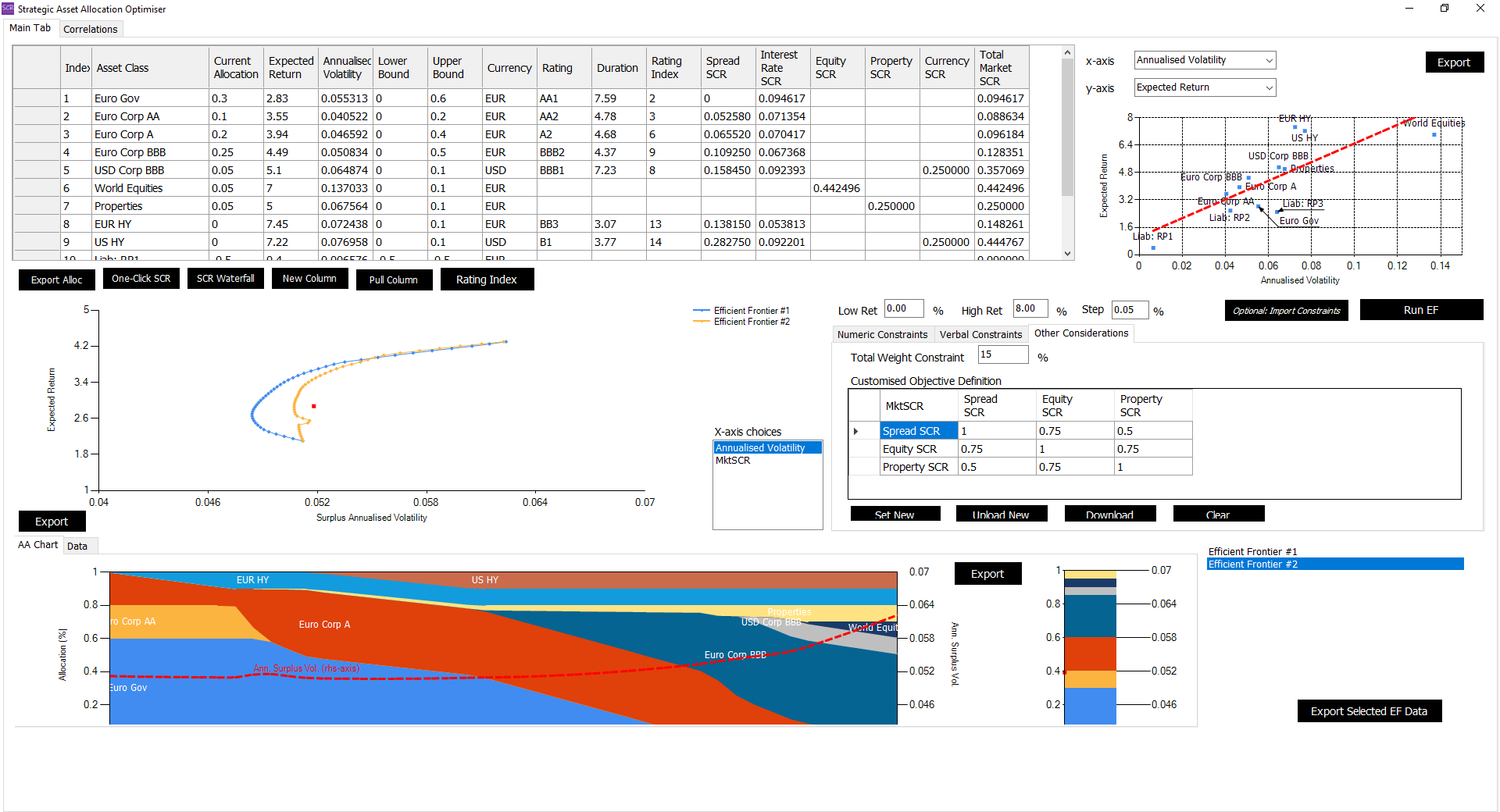The width and height of the screenshot is (1500, 812).
Task: Open the y-axis Expected Return dropdown
Action: coord(1205,87)
